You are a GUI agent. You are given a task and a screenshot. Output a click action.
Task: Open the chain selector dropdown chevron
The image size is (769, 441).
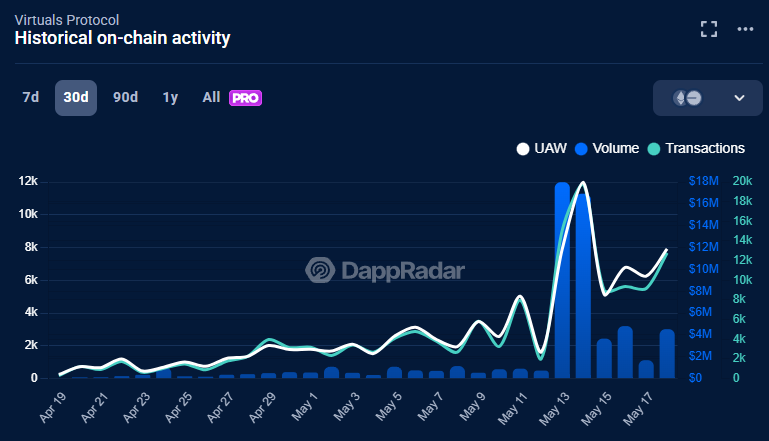[740, 98]
